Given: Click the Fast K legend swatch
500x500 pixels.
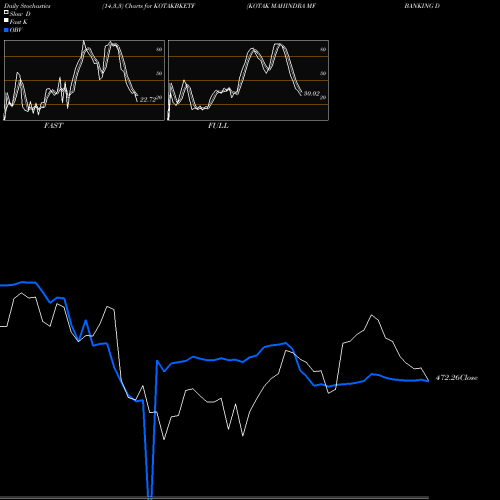Looking at the screenshot, I should point(6,21).
